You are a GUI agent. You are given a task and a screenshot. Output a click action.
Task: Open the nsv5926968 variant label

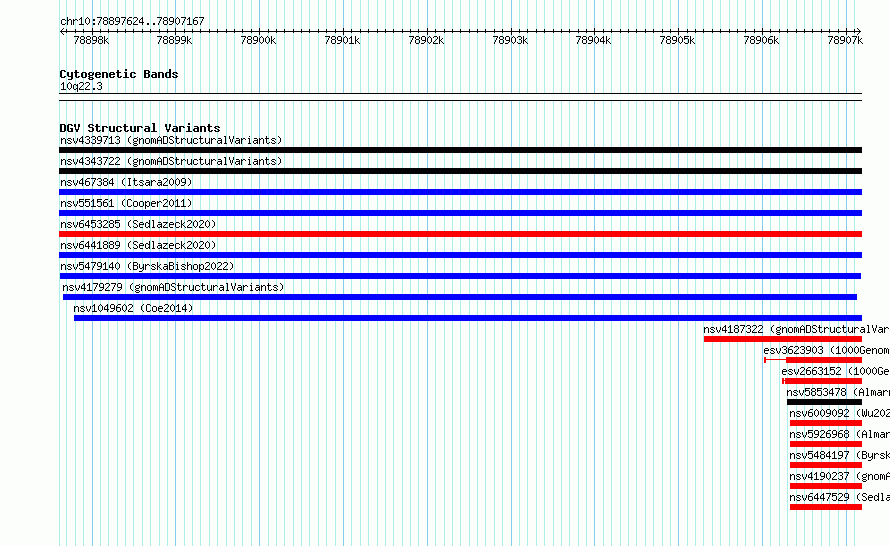[839, 434]
